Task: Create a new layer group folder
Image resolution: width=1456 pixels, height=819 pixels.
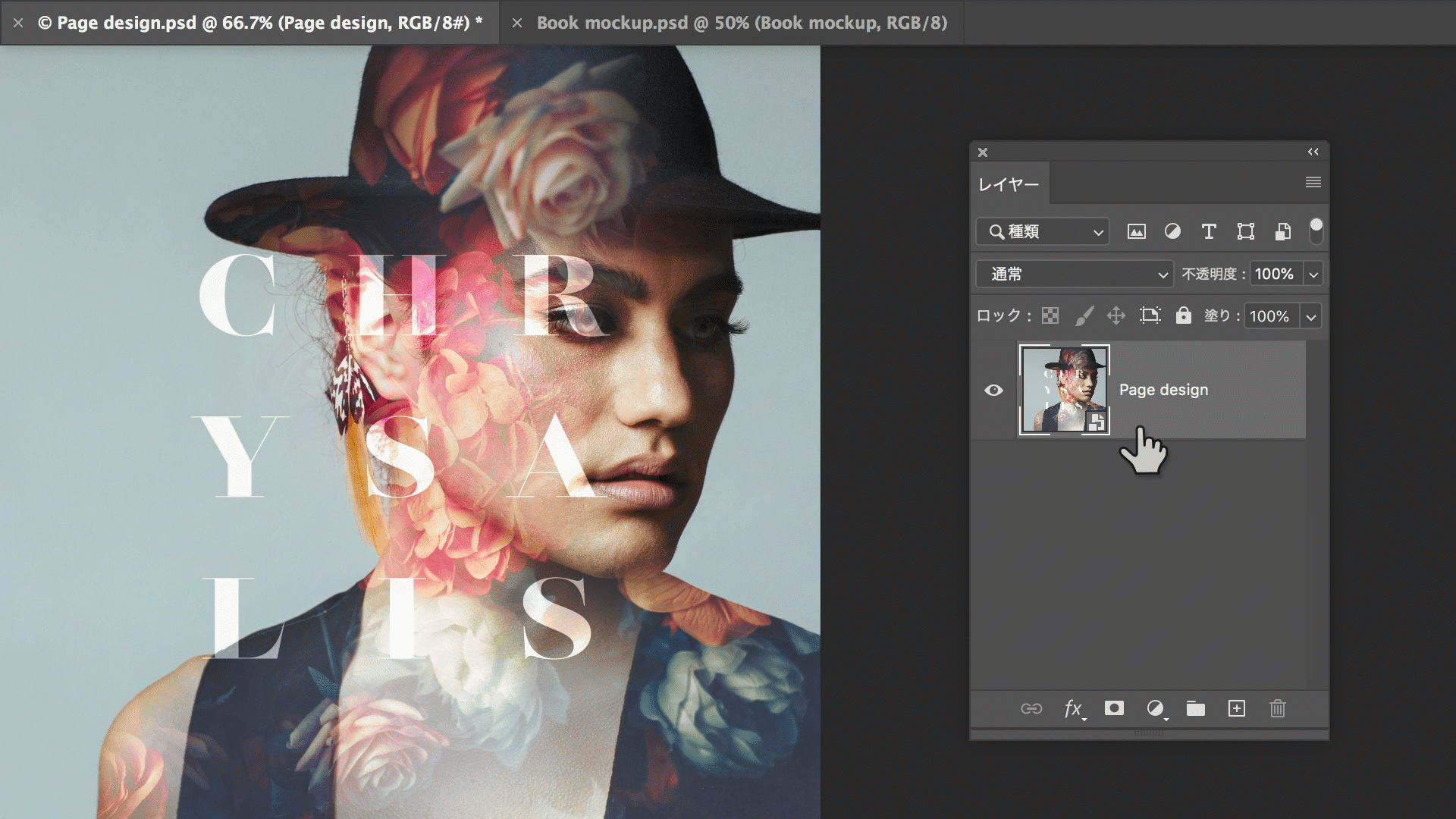Action: (x=1196, y=709)
